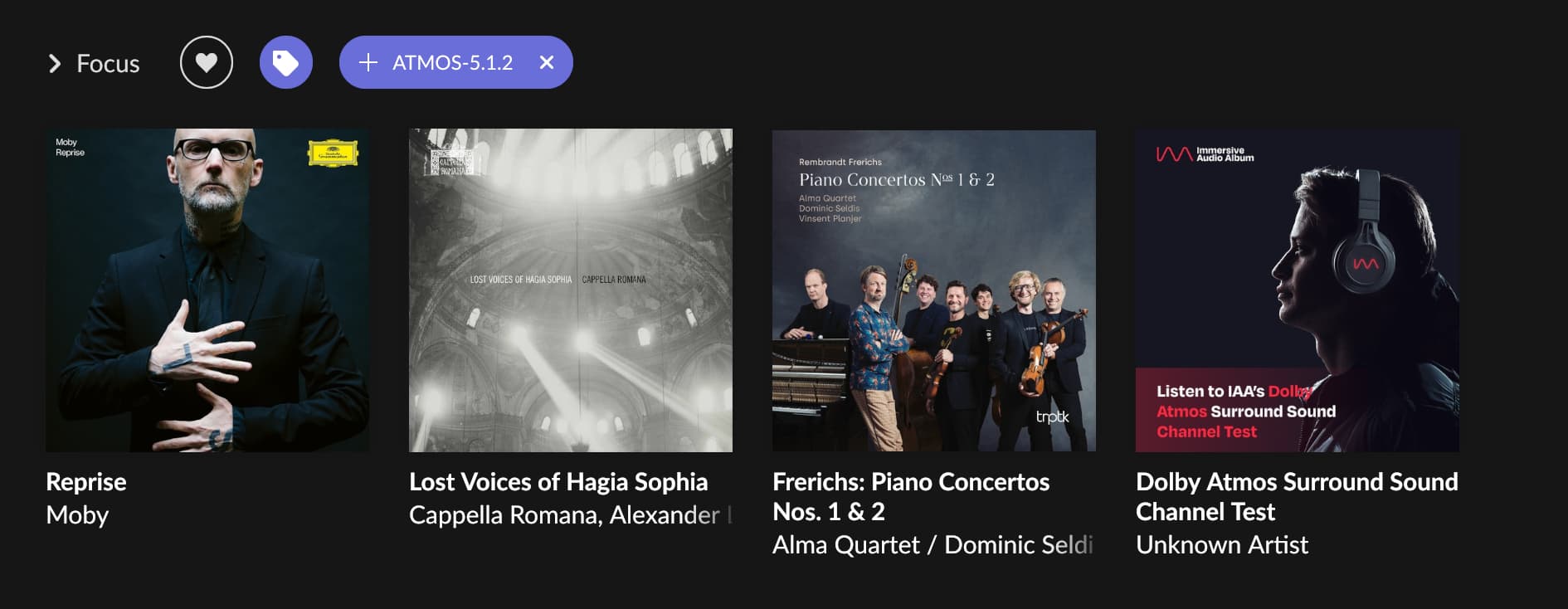1568x609 pixels.
Task: Toggle the tag filter icon
Action: tap(286, 62)
